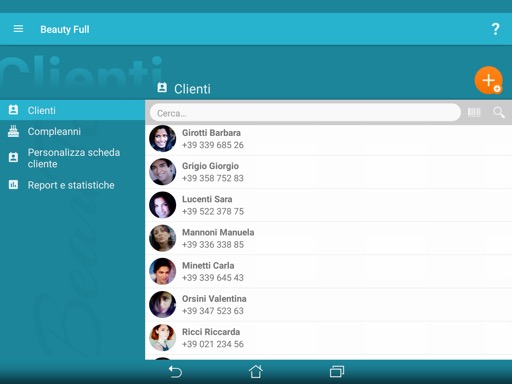Open Mannoni Manuela's entry
Viewport: 512px width, 384px height.
pyautogui.click(x=328, y=238)
